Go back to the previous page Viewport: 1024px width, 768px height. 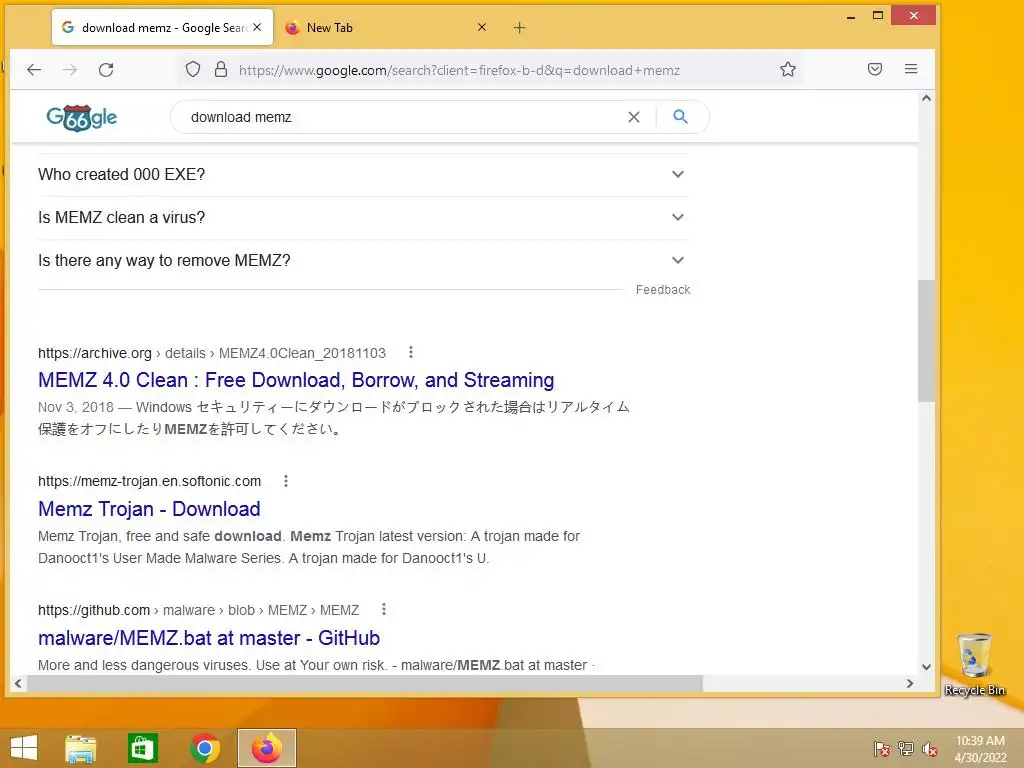(x=34, y=69)
